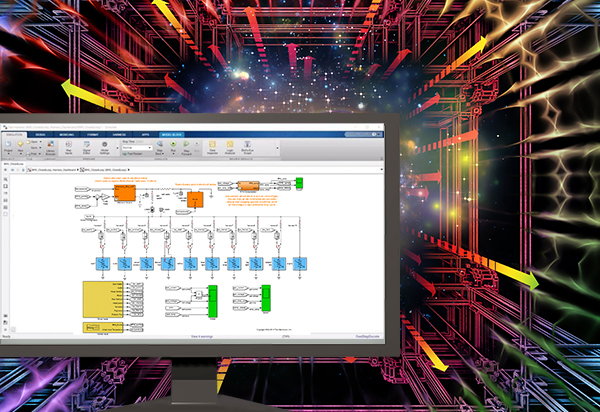
Task: Select the large yellow block in the diagram
Action: [103, 299]
